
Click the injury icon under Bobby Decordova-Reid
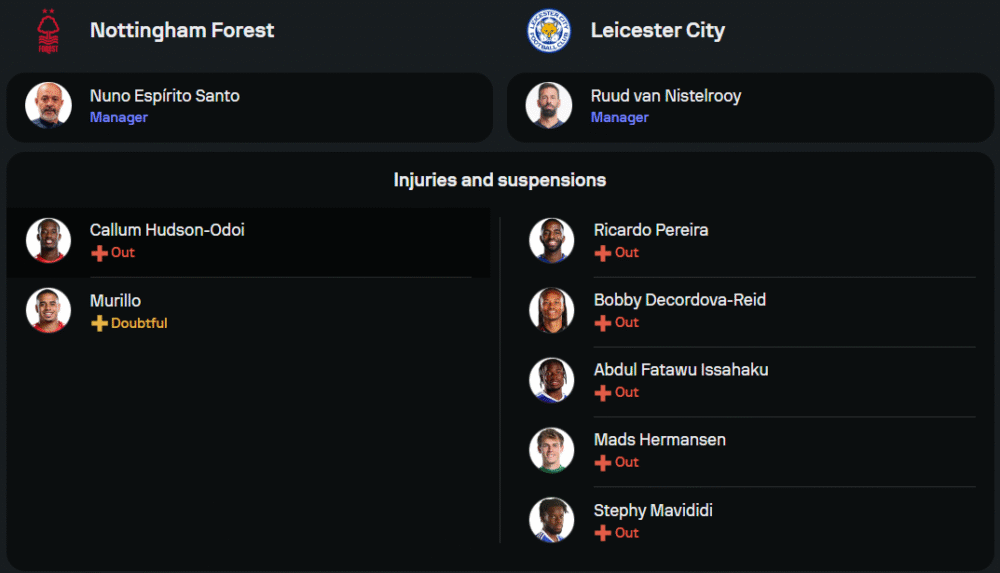[x=603, y=323]
